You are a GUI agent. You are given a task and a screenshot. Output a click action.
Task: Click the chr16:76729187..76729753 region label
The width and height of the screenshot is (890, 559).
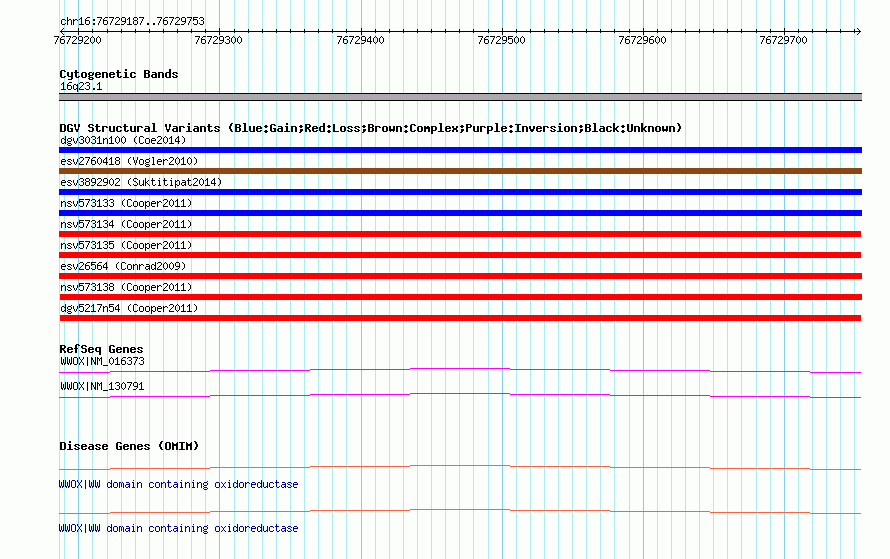[132, 21]
